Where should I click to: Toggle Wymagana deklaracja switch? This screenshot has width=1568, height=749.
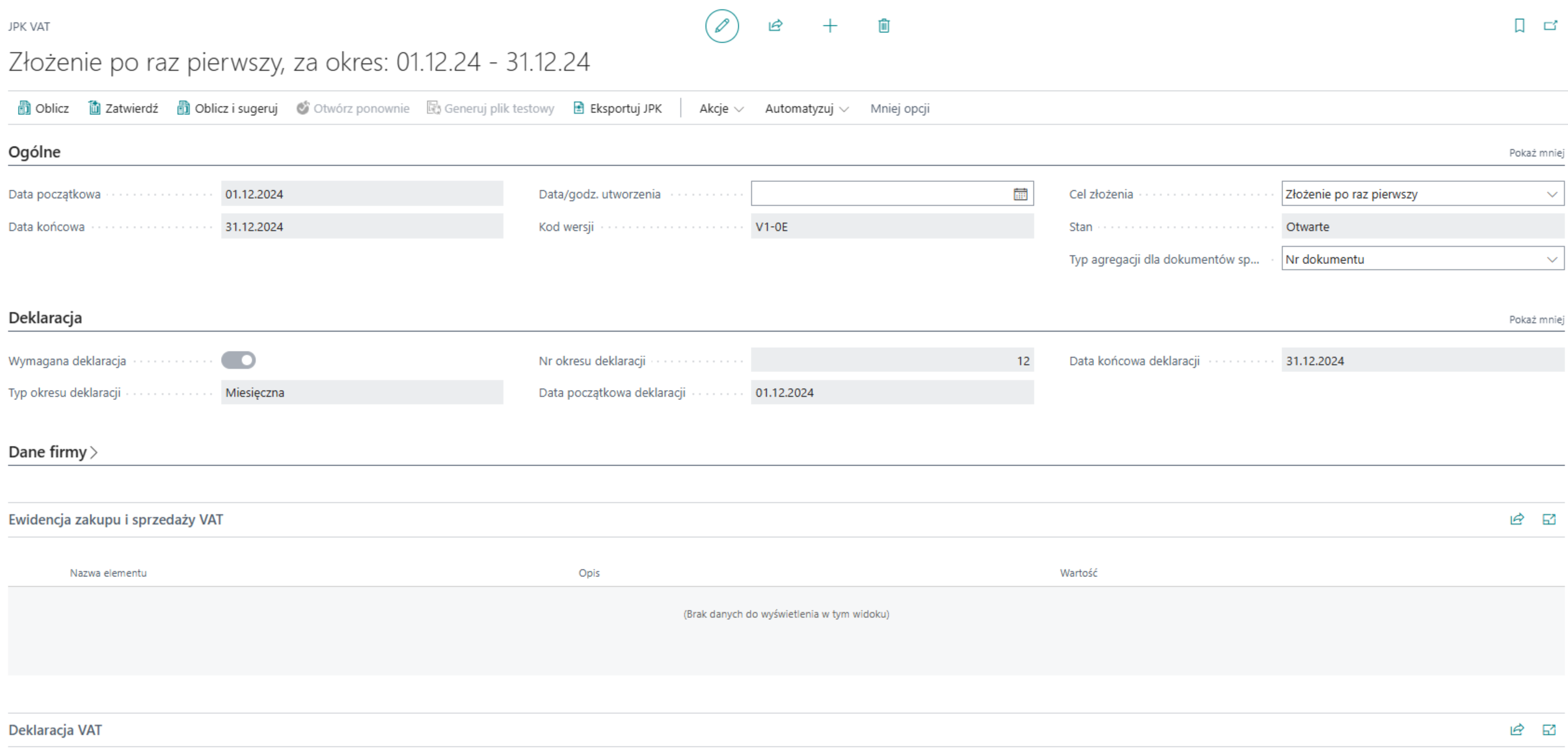238,360
